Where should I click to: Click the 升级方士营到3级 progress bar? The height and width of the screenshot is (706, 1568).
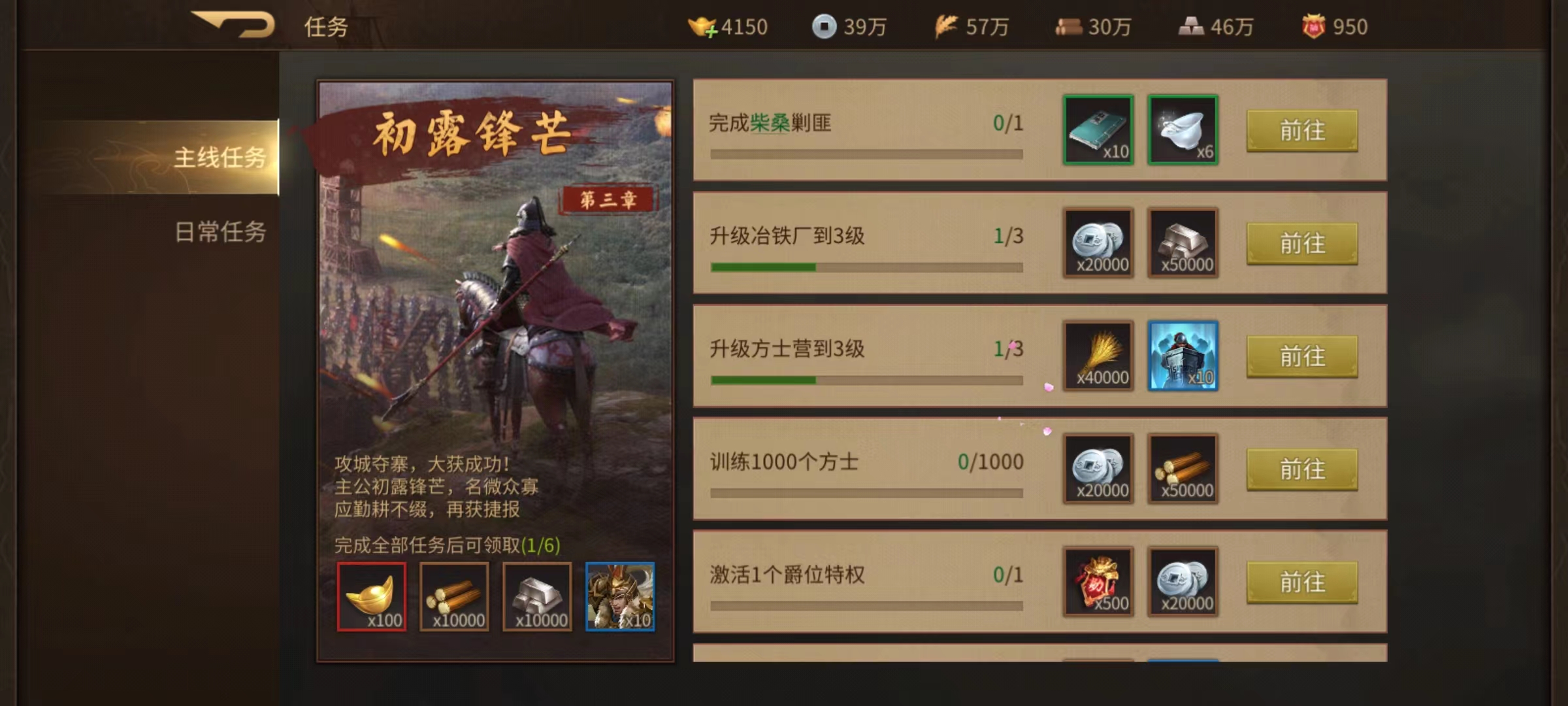[x=866, y=380]
